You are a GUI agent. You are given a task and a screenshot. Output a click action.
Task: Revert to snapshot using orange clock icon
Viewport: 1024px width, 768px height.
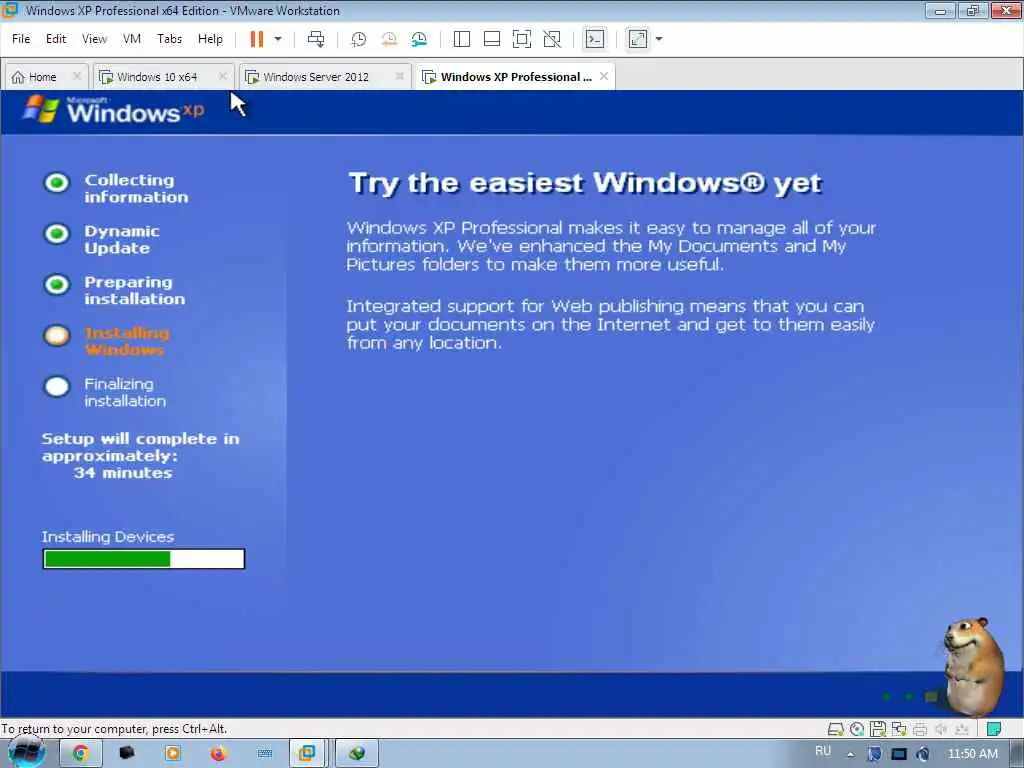389,39
